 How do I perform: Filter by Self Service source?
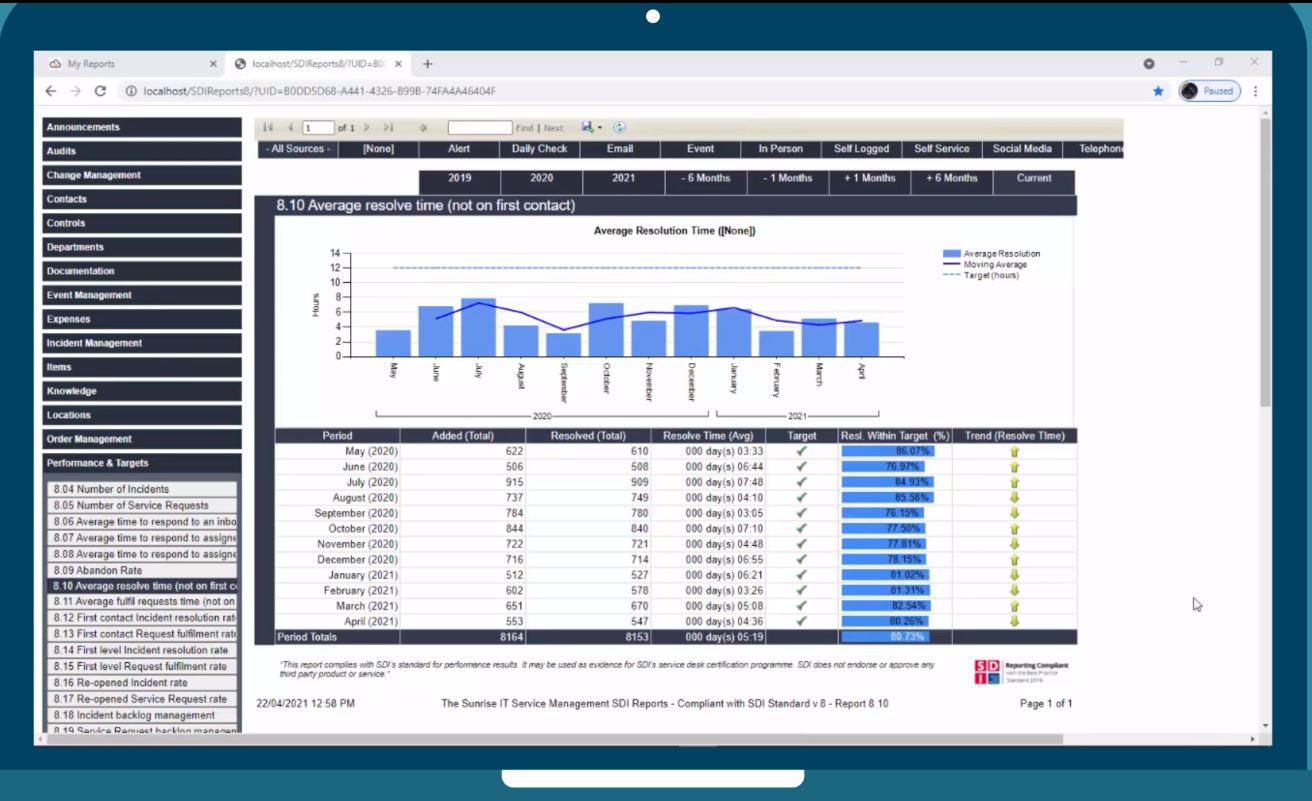pyautogui.click(x=942, y=149)
